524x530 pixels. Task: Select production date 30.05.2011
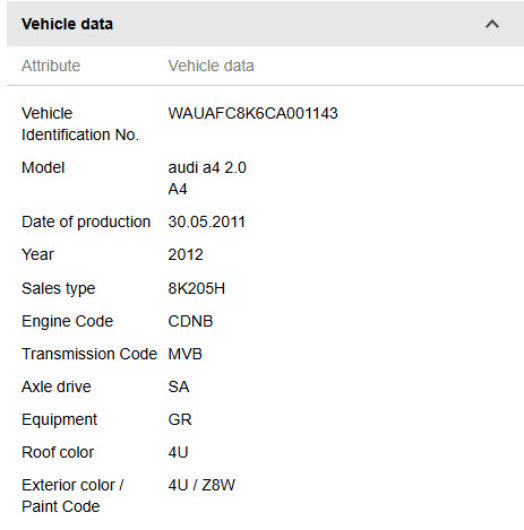click(x=207, y=222)
